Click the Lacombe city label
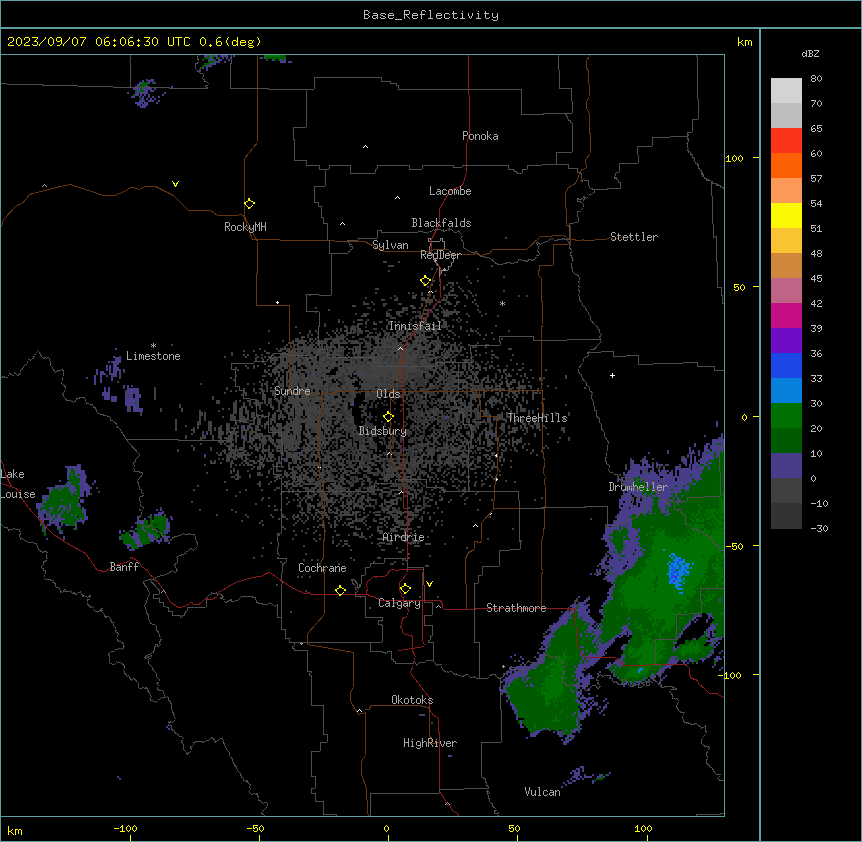The image size is (862, 842). (x=450, y=191)
